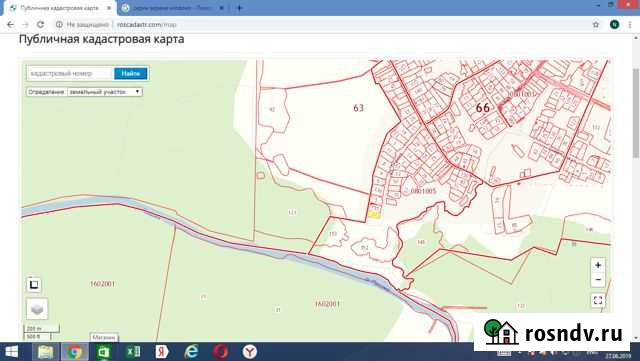The width and height of the screenshot is (640, 361).
Task: Select the yellow highlighted land parcel
Action: click(374, 214)
